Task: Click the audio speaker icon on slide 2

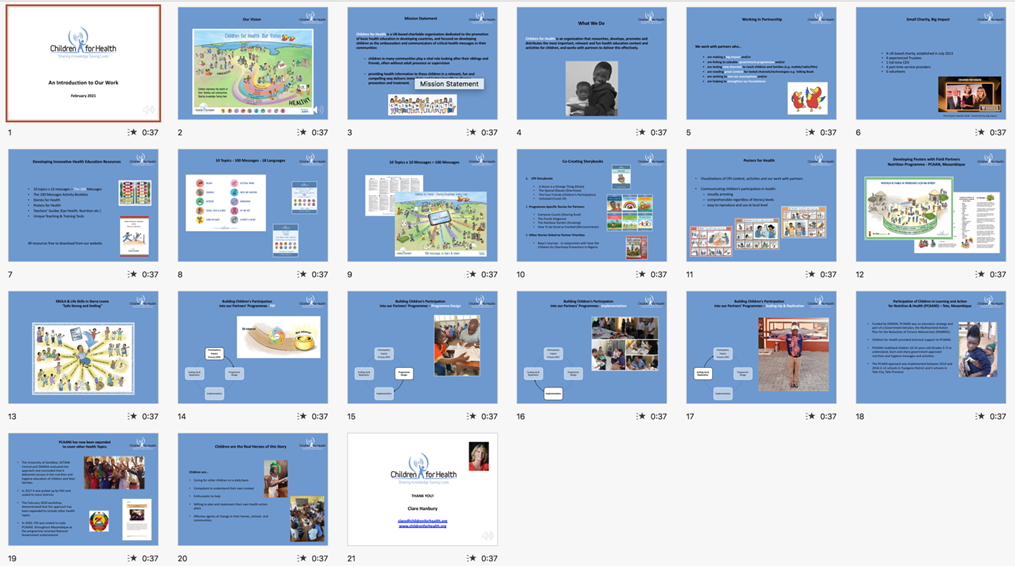Action: 318,110
